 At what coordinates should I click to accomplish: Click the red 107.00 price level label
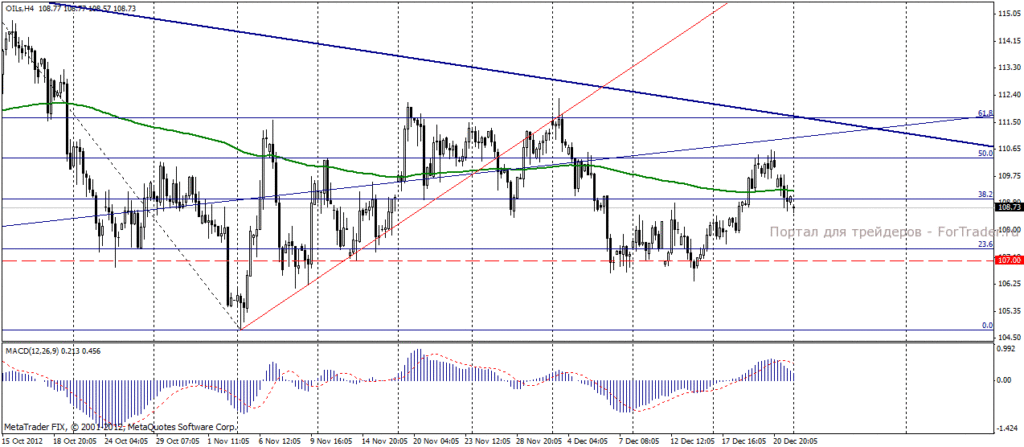tap(1008, 260)
